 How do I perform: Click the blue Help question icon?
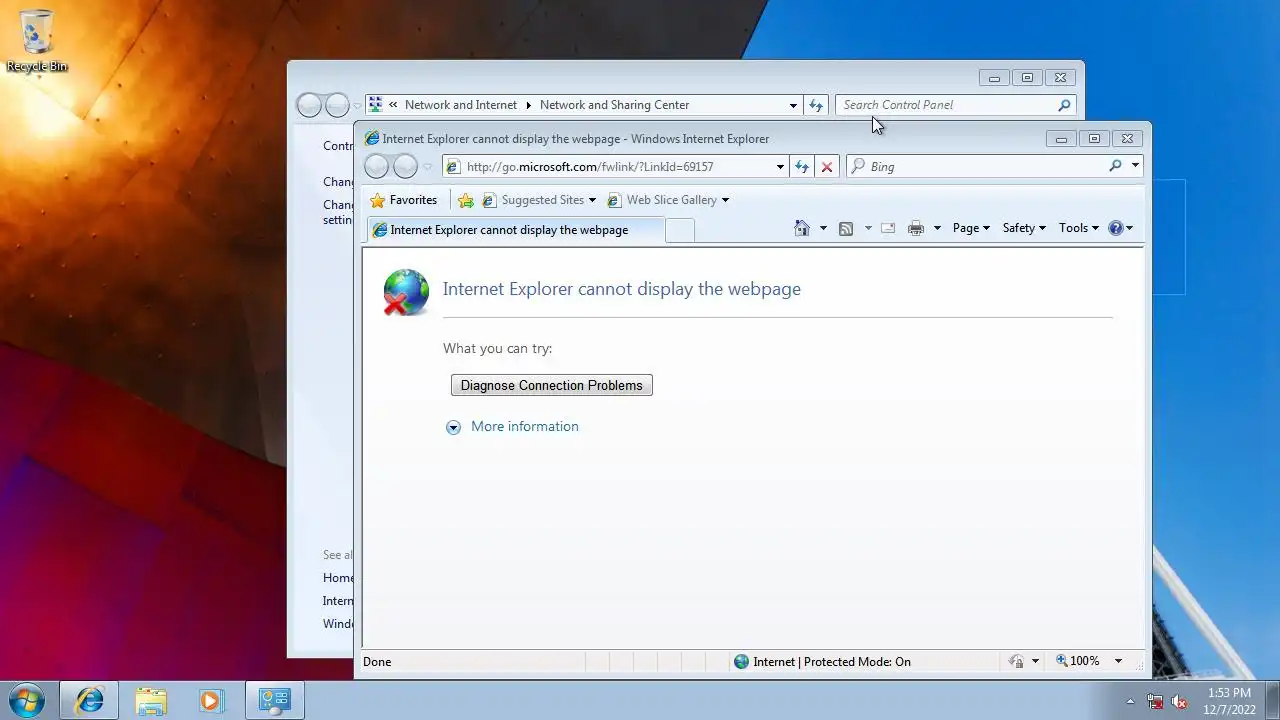click(1116, 228)
